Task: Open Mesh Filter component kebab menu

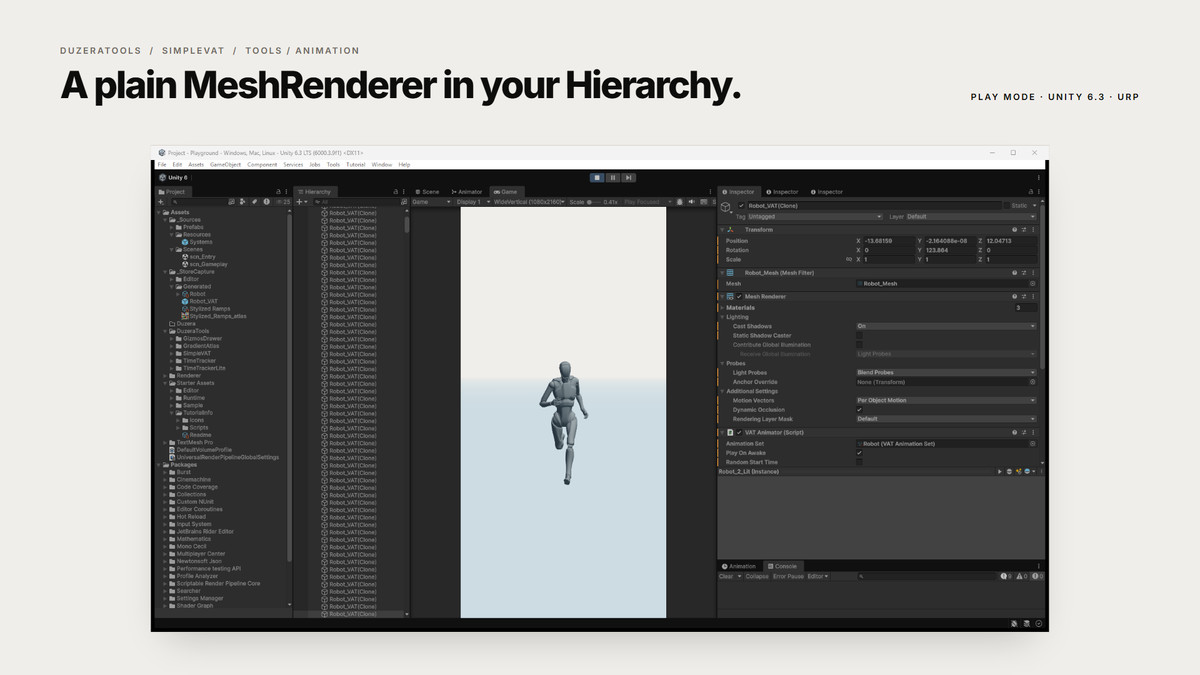Action: point(1033,272)
